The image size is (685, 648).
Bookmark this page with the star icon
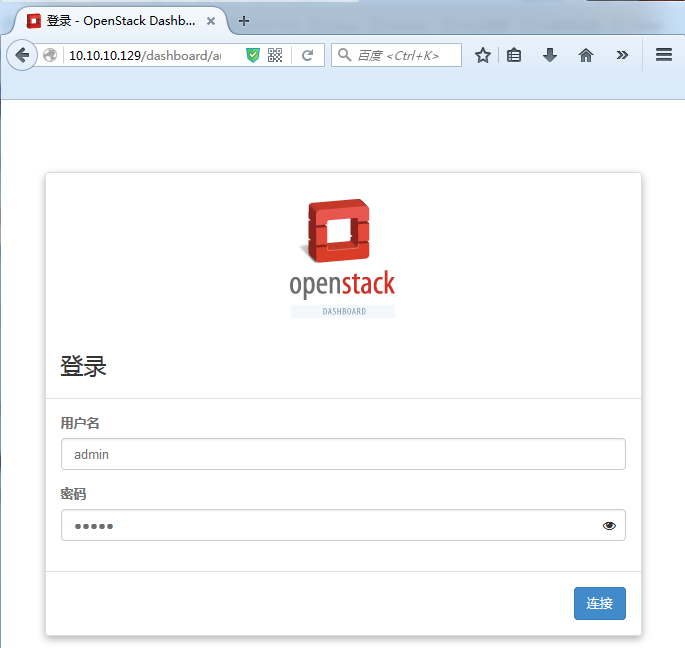point(483,55)
